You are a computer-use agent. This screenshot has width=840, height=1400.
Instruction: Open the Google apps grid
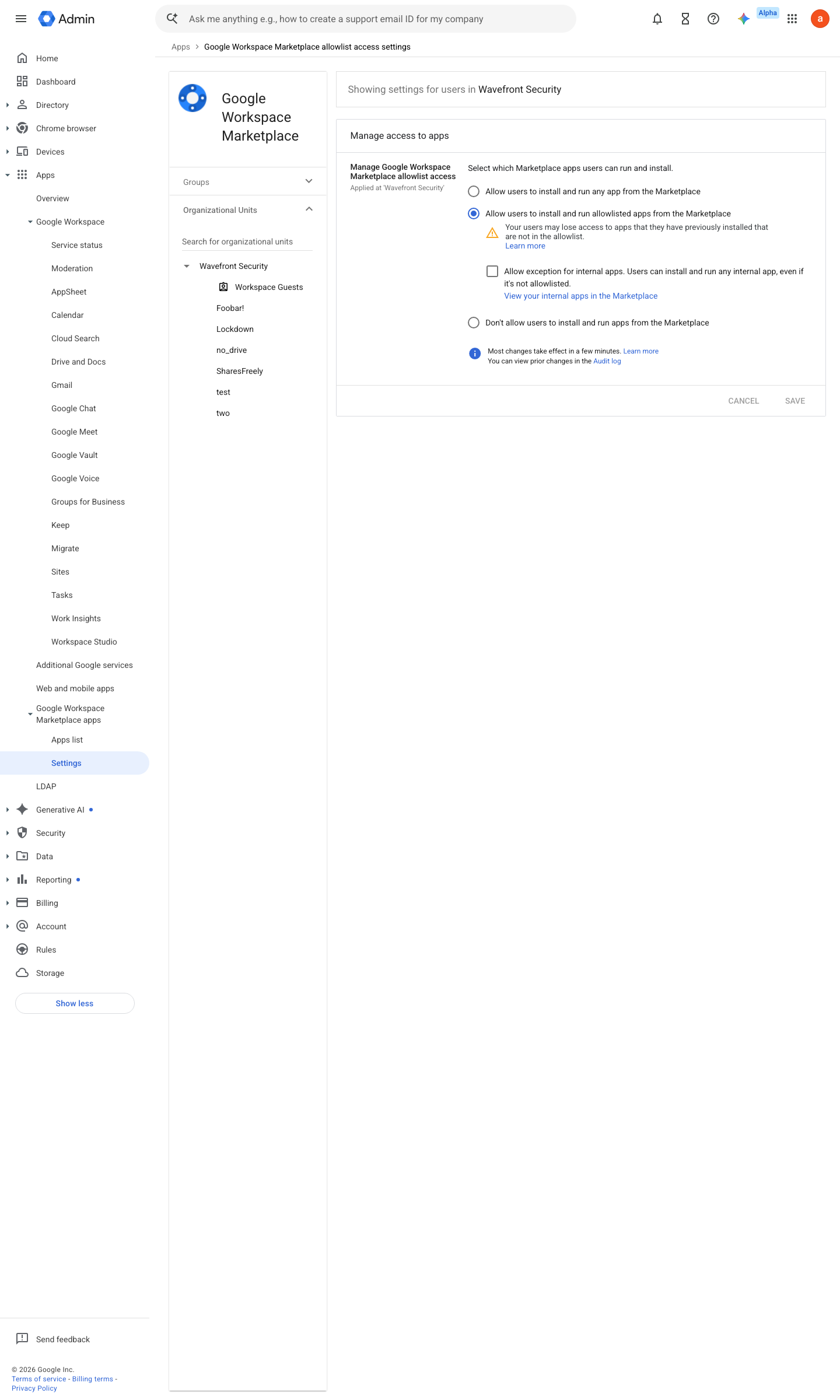click(x=792, y=19)
